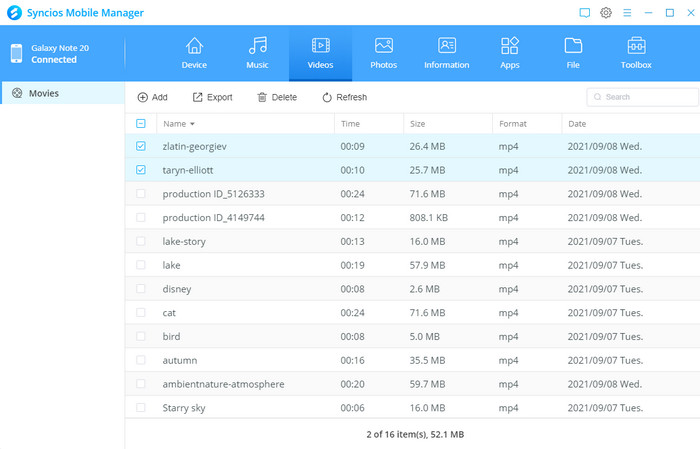This screenshot has height=449, width=700.
Task: Open the Toolbox section icon
Action: [x=636, y=47]
